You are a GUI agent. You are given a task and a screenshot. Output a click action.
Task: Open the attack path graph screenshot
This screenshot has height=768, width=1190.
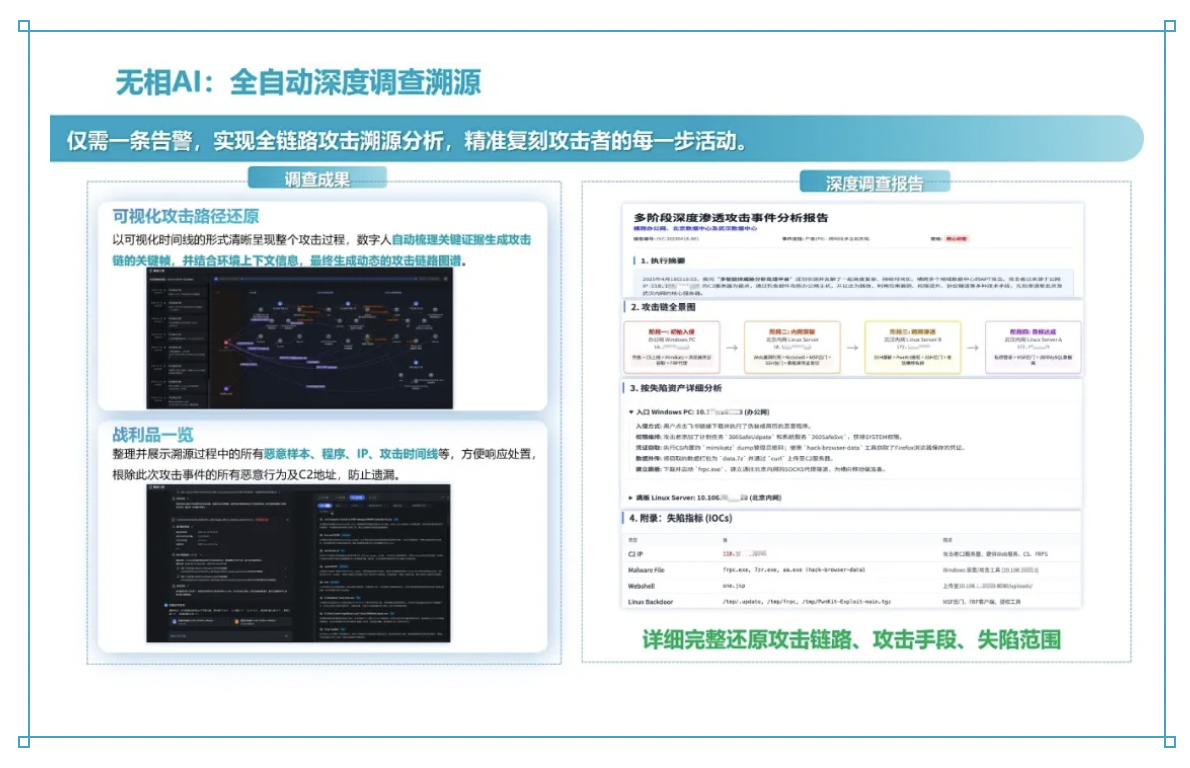299,337
